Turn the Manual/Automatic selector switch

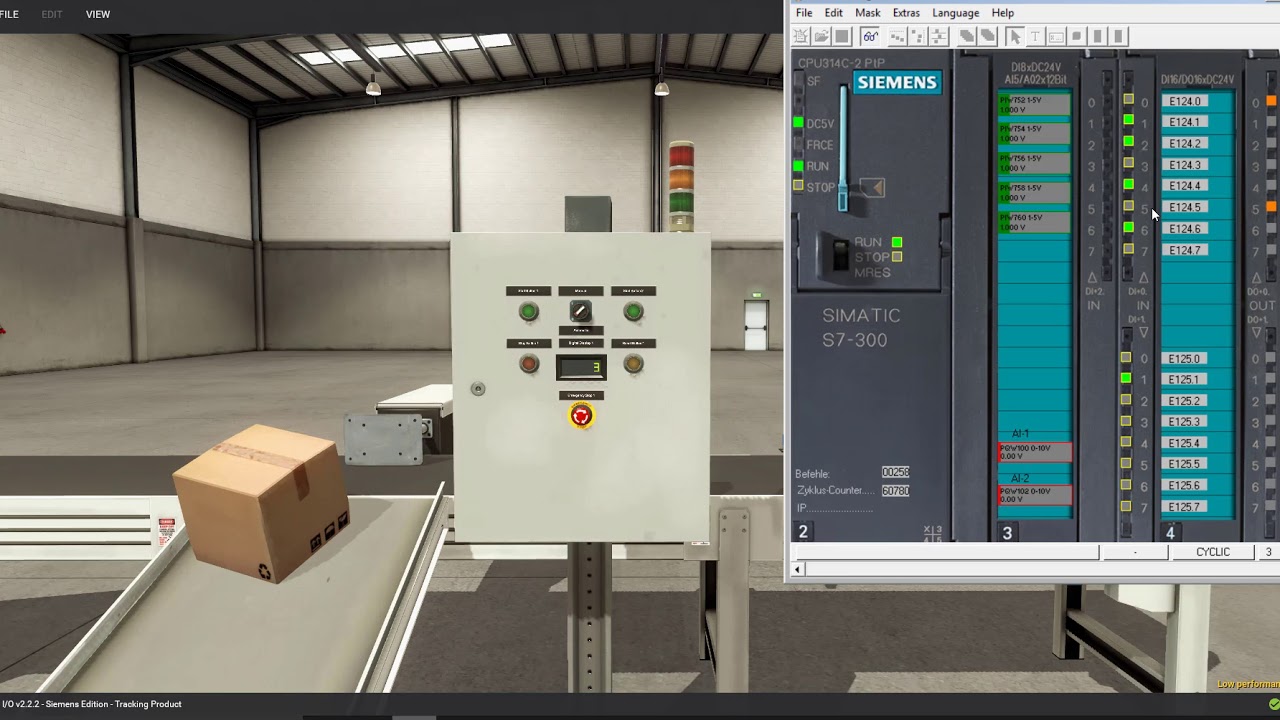[x=581, y=312]
